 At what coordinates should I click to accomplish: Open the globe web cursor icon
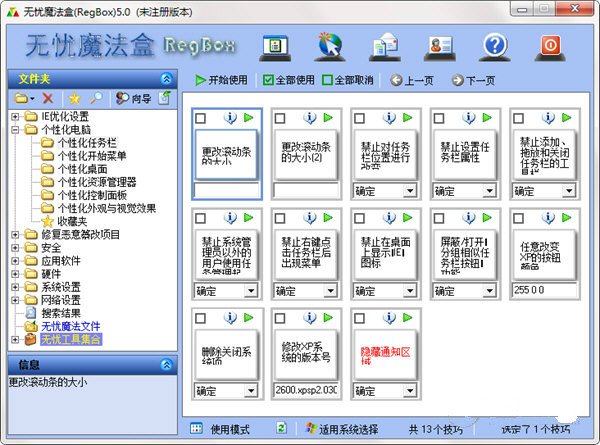point(329,46)
